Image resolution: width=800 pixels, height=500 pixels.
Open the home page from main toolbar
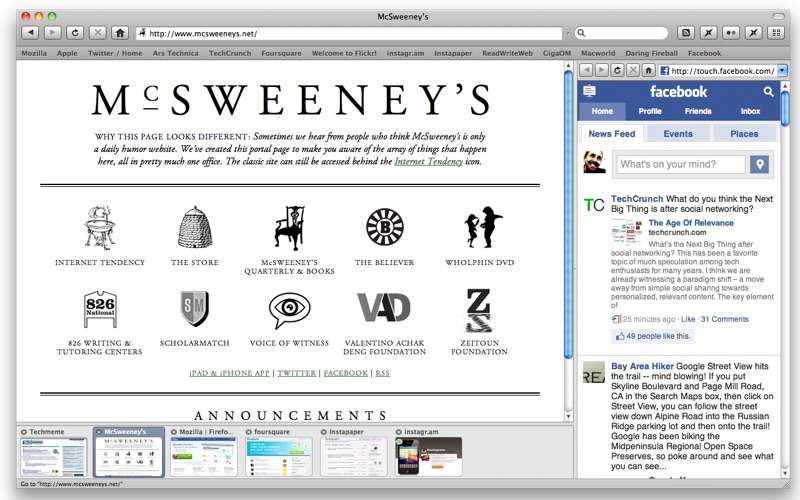click(120, 33)
